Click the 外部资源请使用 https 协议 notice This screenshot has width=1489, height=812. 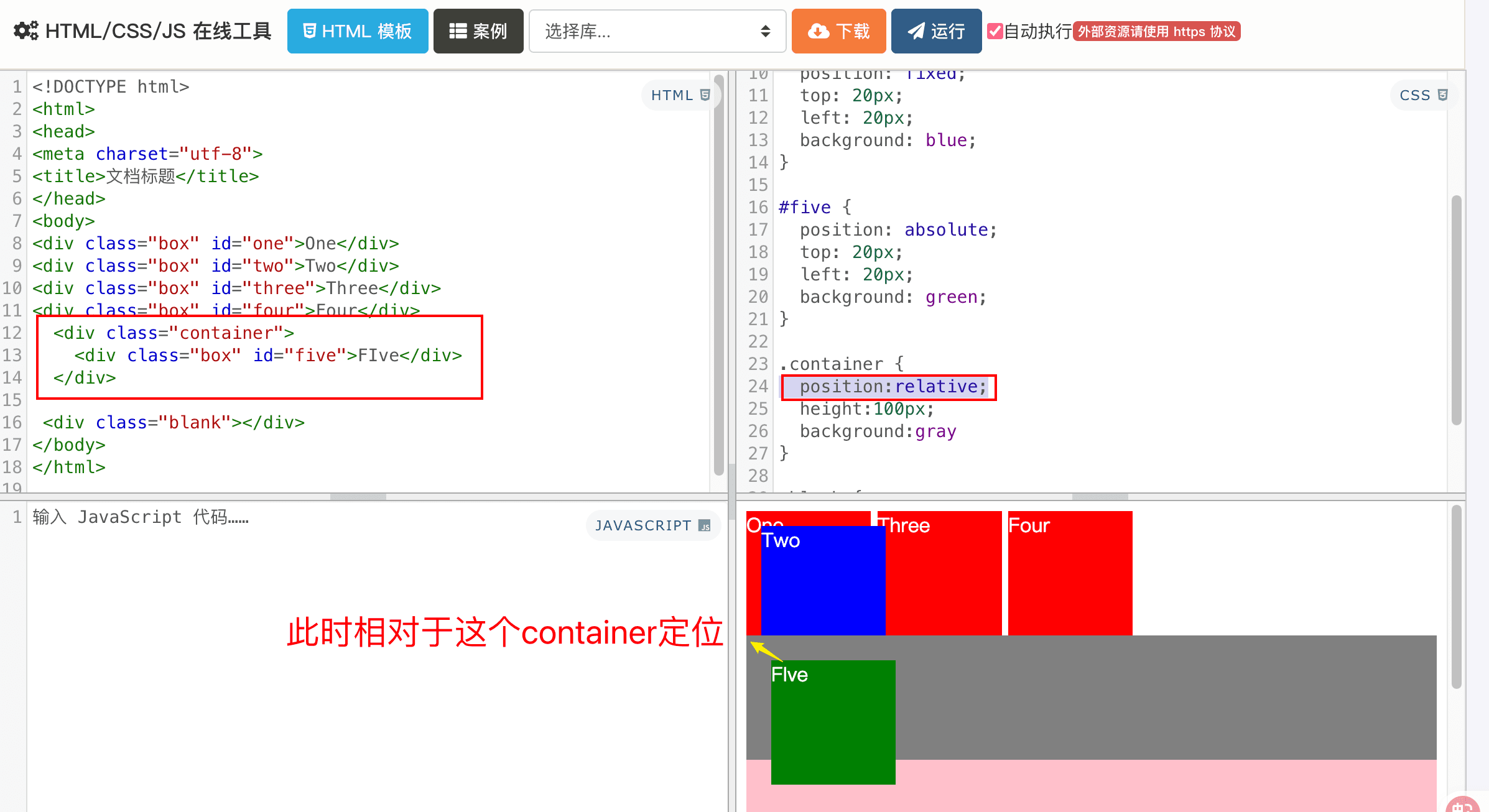1157,31
